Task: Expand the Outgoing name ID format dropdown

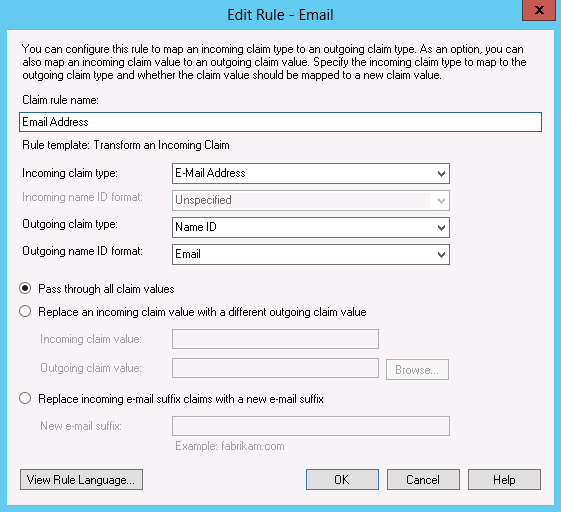Action: 311,255
